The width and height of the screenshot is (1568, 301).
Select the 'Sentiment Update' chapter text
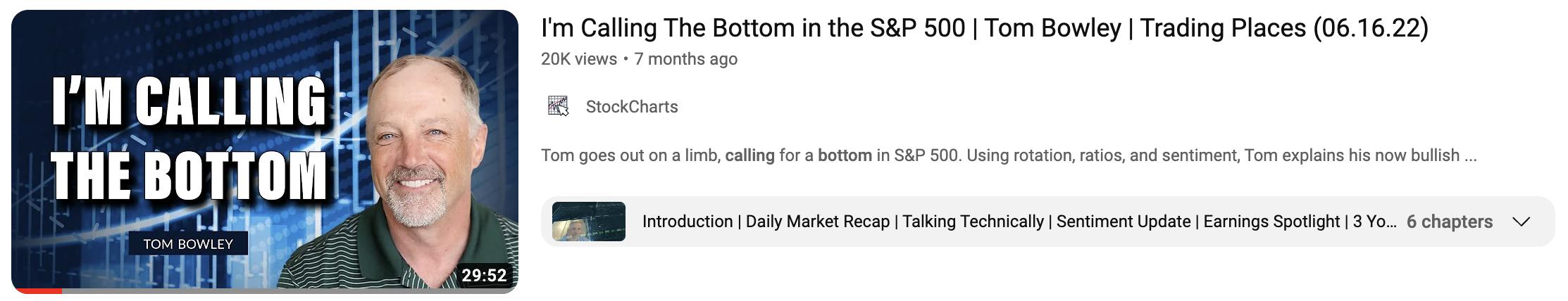pyautogui.click(x=1123, y=222)
